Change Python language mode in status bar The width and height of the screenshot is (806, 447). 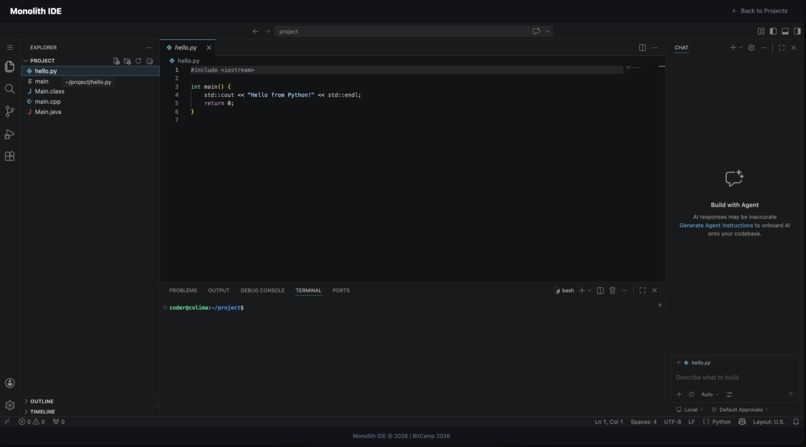click(721, 422)
